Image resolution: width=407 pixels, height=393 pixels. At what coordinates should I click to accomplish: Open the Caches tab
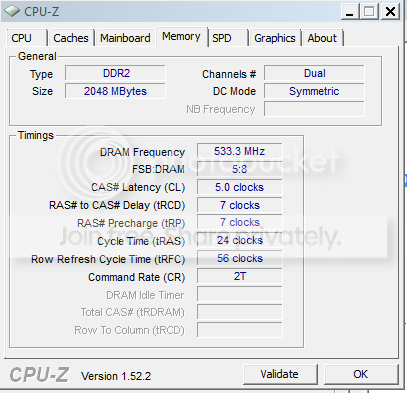click(x=71, y=38)
